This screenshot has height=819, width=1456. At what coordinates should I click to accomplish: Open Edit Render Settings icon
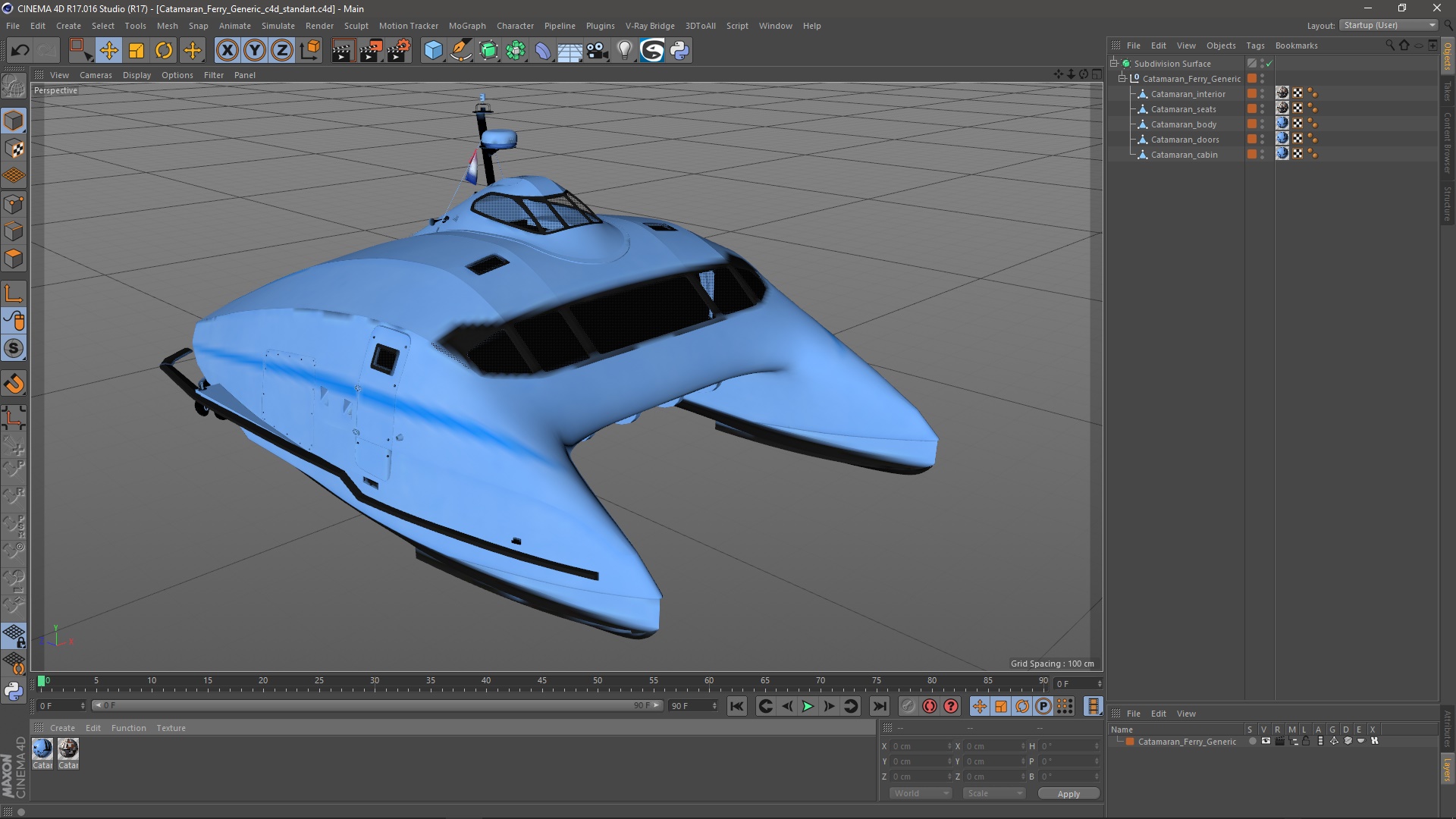pyautogui.click(x=398, y=51)
